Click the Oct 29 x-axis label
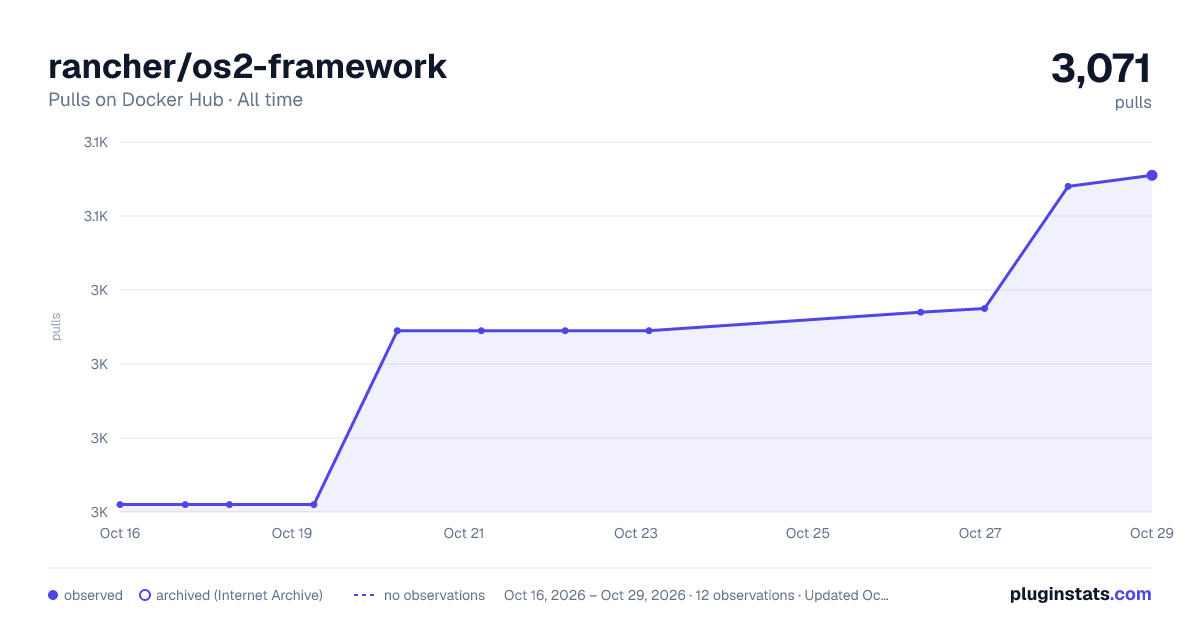The image size is (1200, 630). tap(1150, 533)
